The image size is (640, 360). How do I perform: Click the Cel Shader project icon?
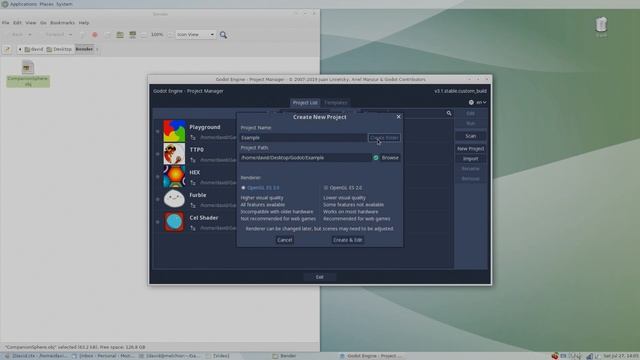click(x=174, y=222)
